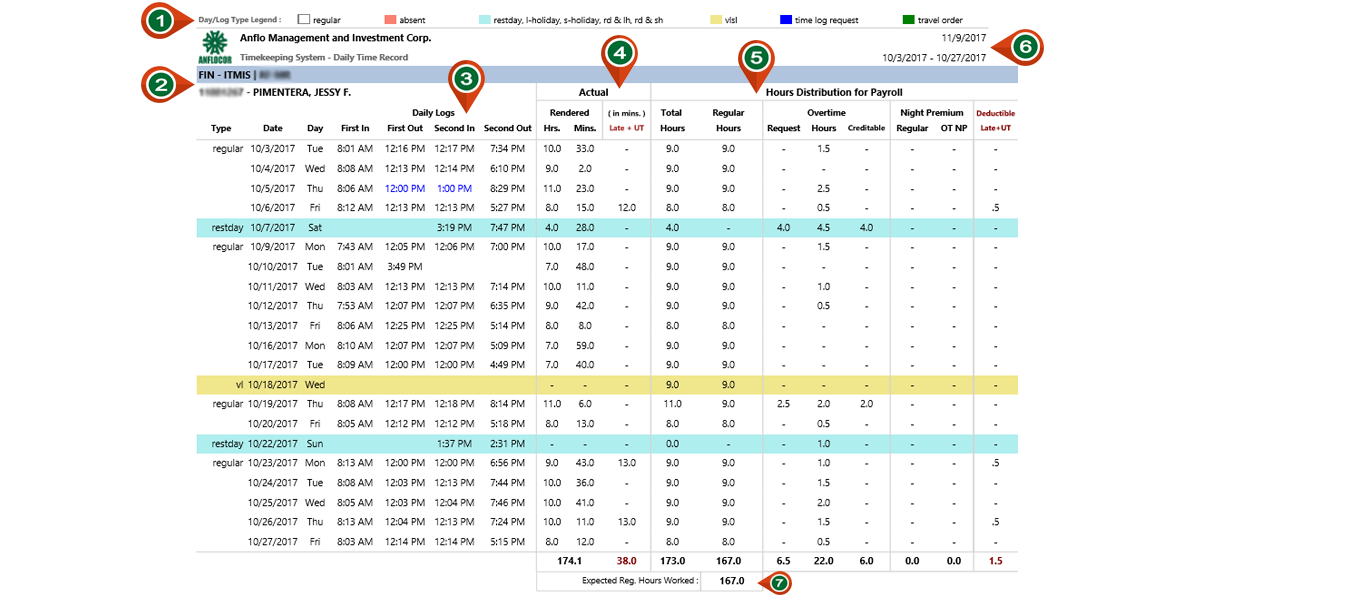
Task: Click callout marker 6 next to the date range
Action: (1025, 47)
